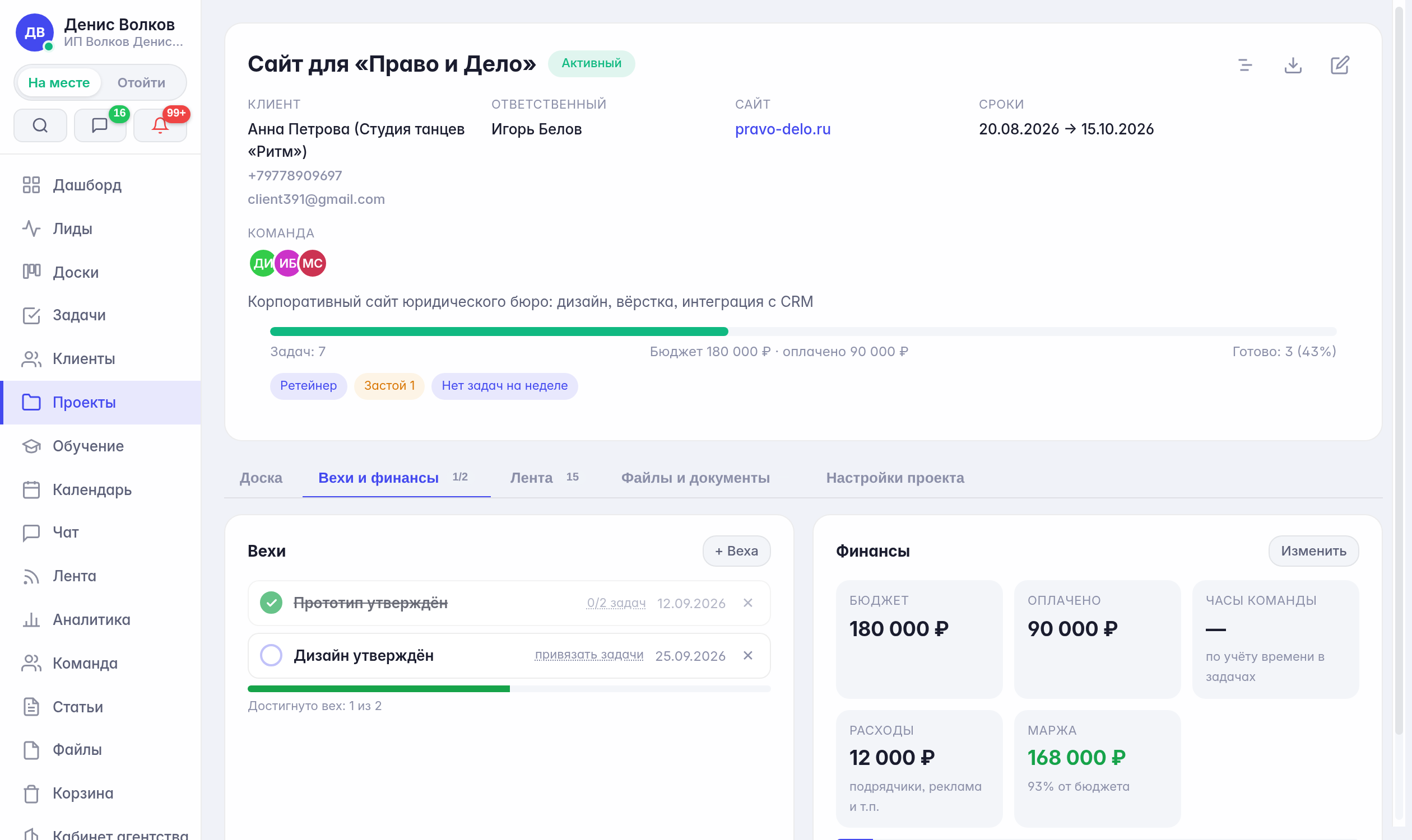Image resolution: width=1412 pixels, height=840 pixels.
Task: Click the edit project pencil icon
Action: (x=1340, y=65)
